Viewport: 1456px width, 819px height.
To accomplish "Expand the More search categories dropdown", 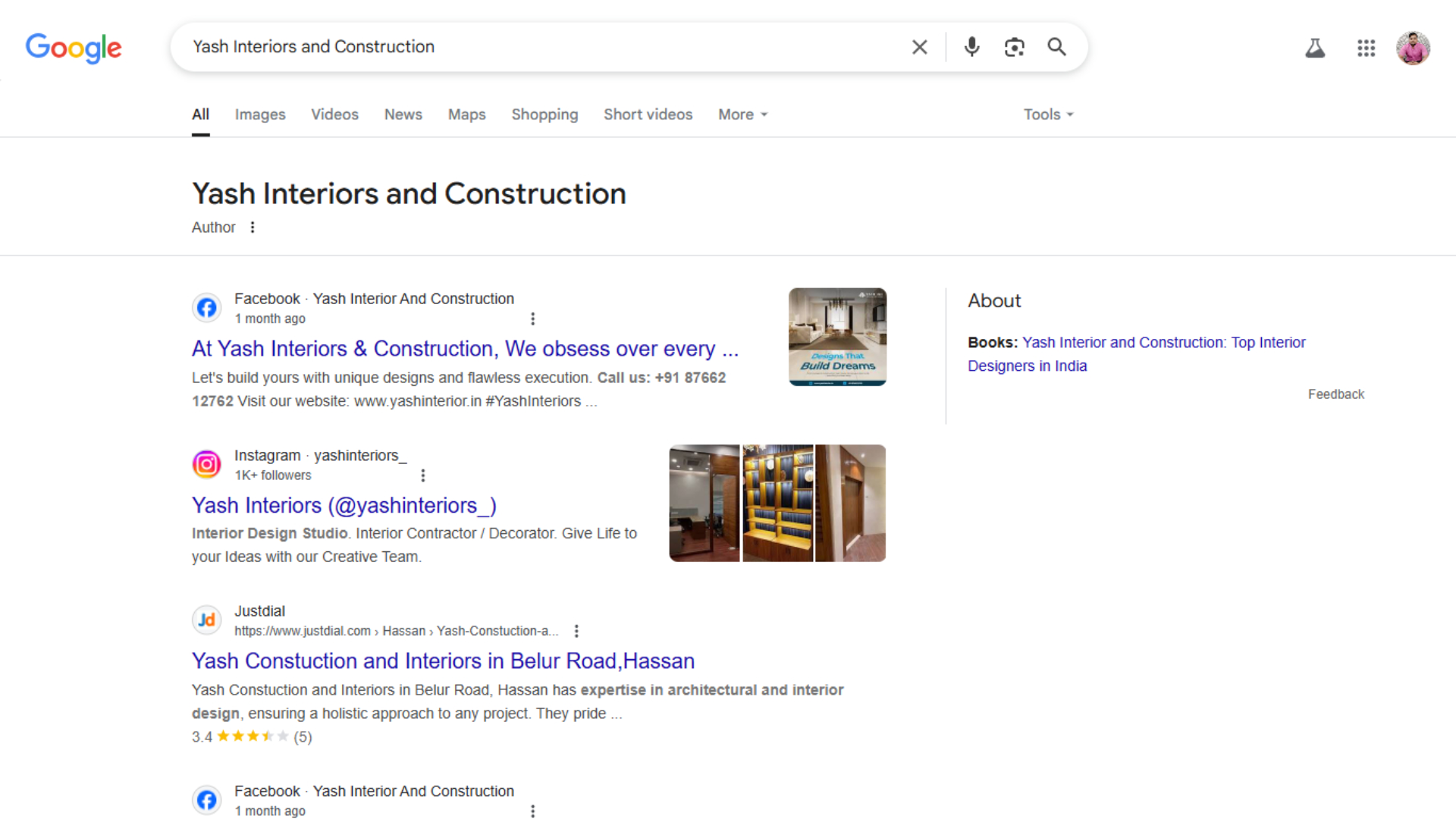I will pyautogui.click(x=742, y=115).
